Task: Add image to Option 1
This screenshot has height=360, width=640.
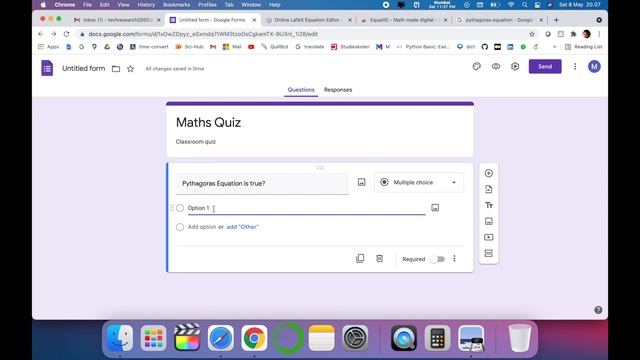Action: [435, 208]
